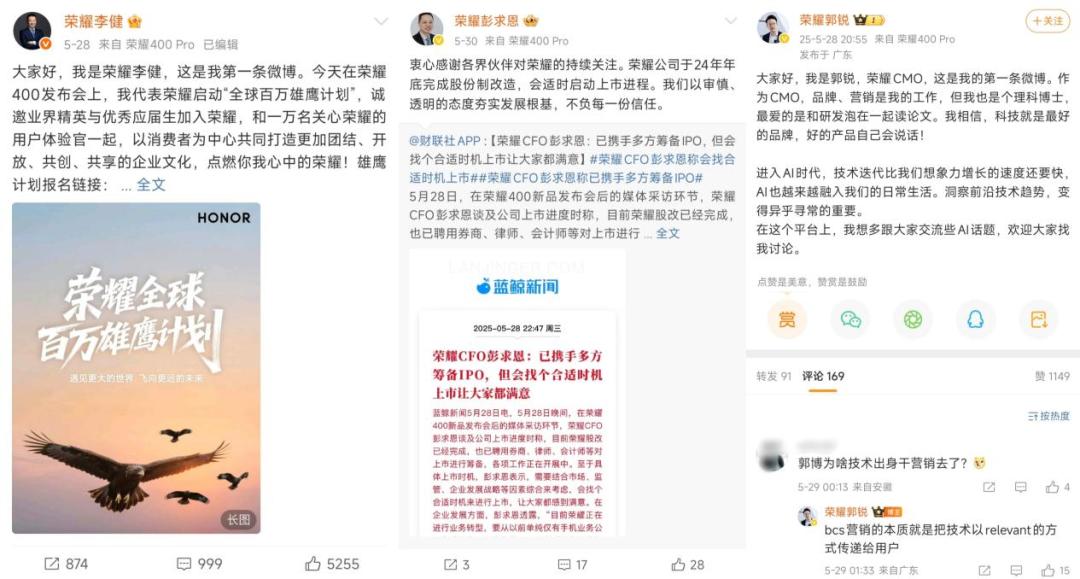
Task: Select the 评论 169 tab
Action: point(823,376)
